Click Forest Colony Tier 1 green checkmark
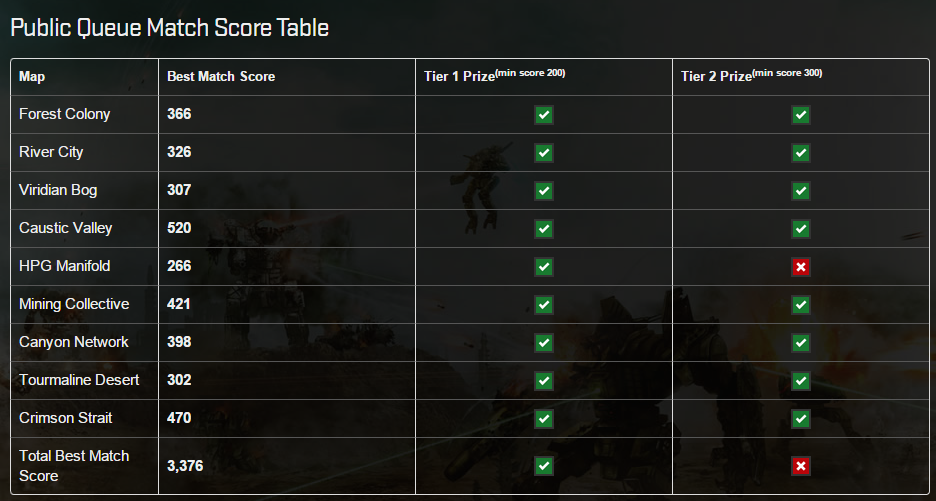 pyautogui.click(x=544, y=115)
